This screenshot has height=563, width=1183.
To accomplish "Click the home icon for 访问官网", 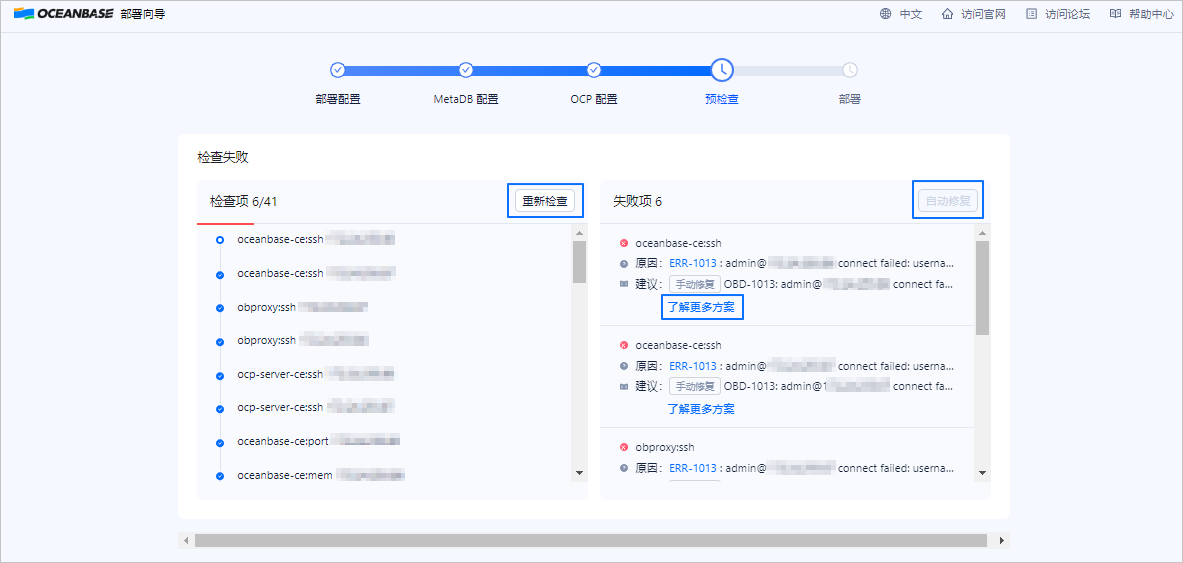I will [x=948, y=14].
